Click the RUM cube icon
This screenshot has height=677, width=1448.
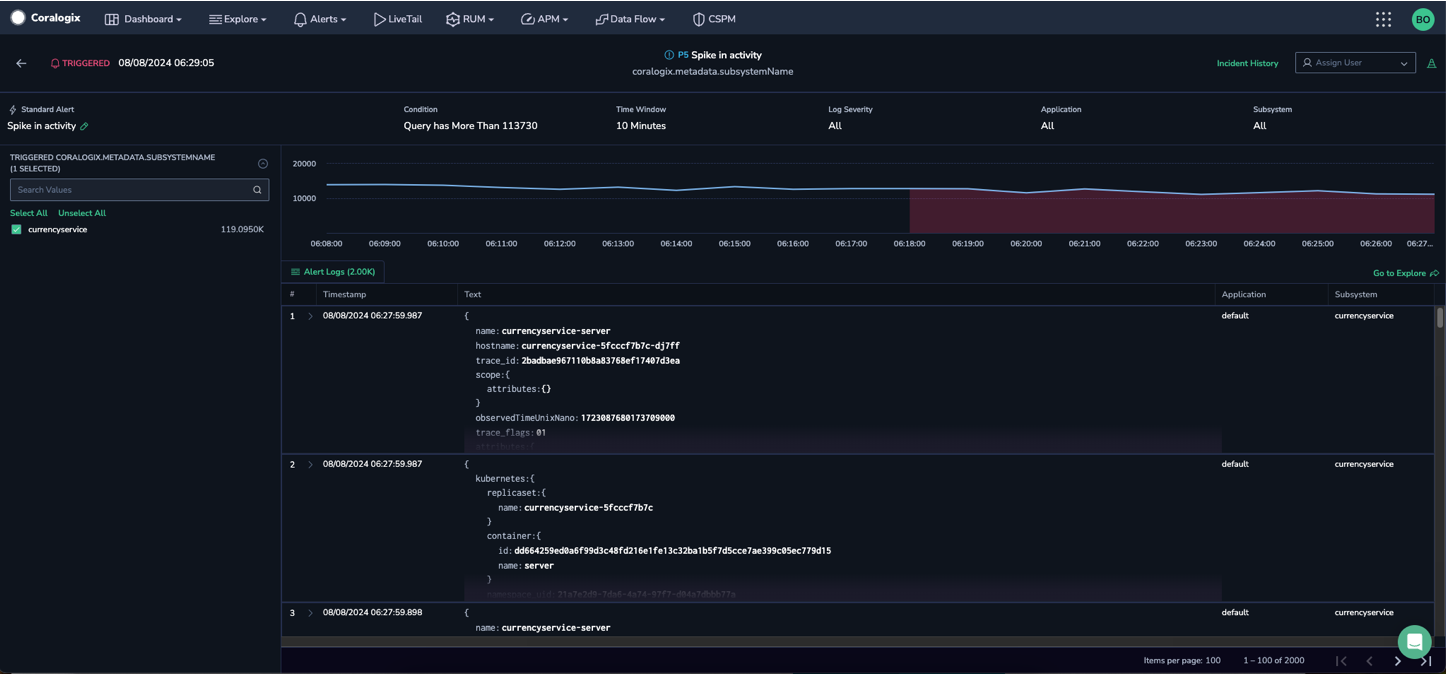point(452,19)
